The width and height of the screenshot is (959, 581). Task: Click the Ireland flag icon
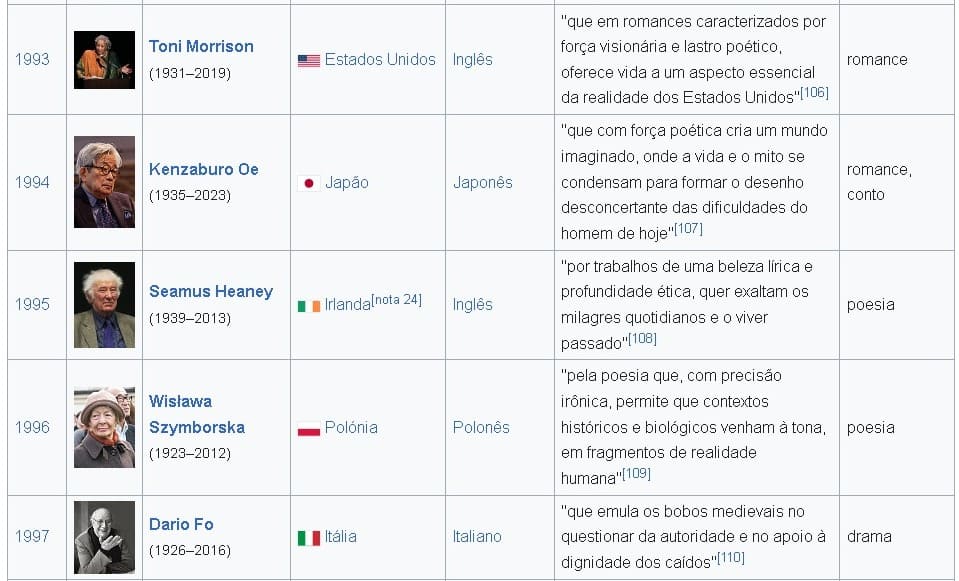click(308, 305)
